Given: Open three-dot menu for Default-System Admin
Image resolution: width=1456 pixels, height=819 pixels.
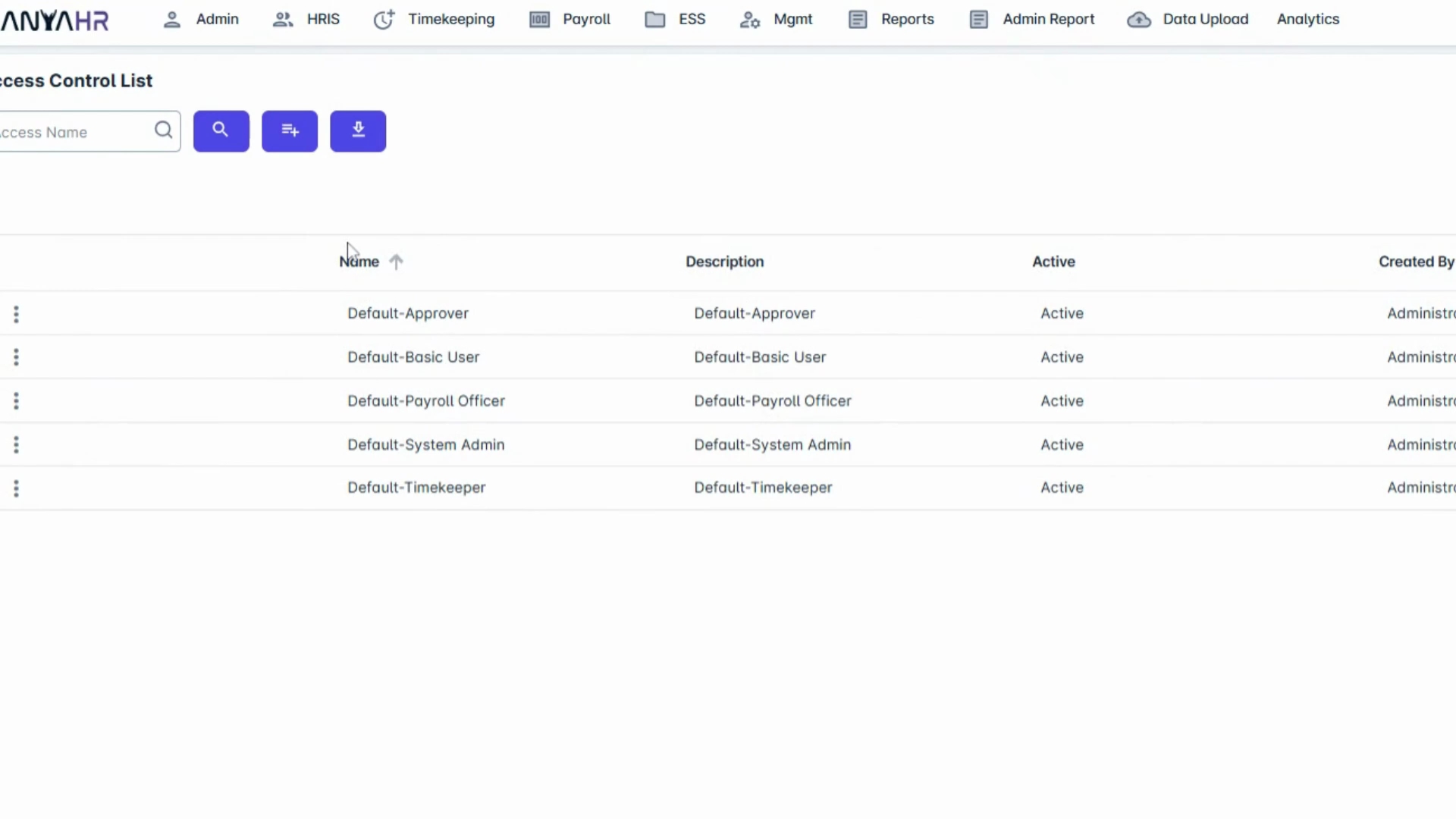Looking at the screenshot, I should tap(16, 445).
